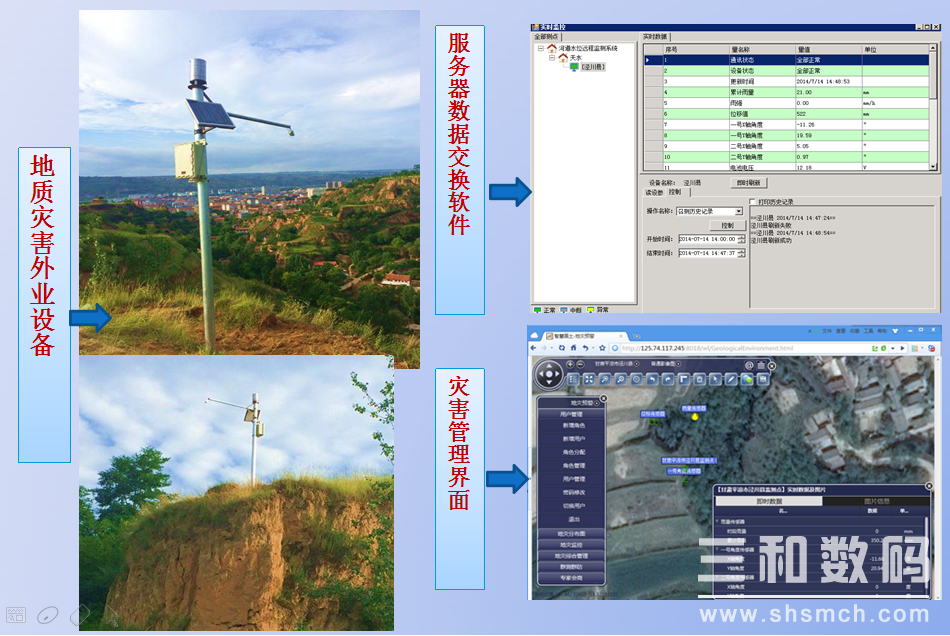Click table scrollbar down arrow
950x636 pixels.
pyautogui.click(x=934, y=167)
